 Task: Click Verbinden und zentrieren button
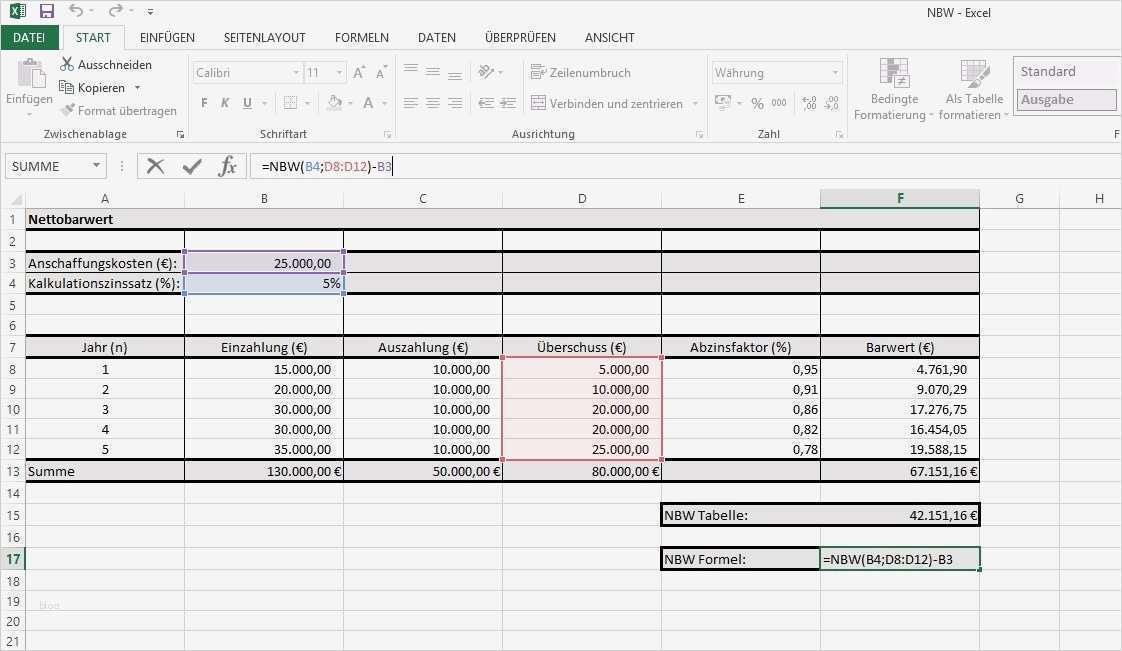[x=607, y=103]
